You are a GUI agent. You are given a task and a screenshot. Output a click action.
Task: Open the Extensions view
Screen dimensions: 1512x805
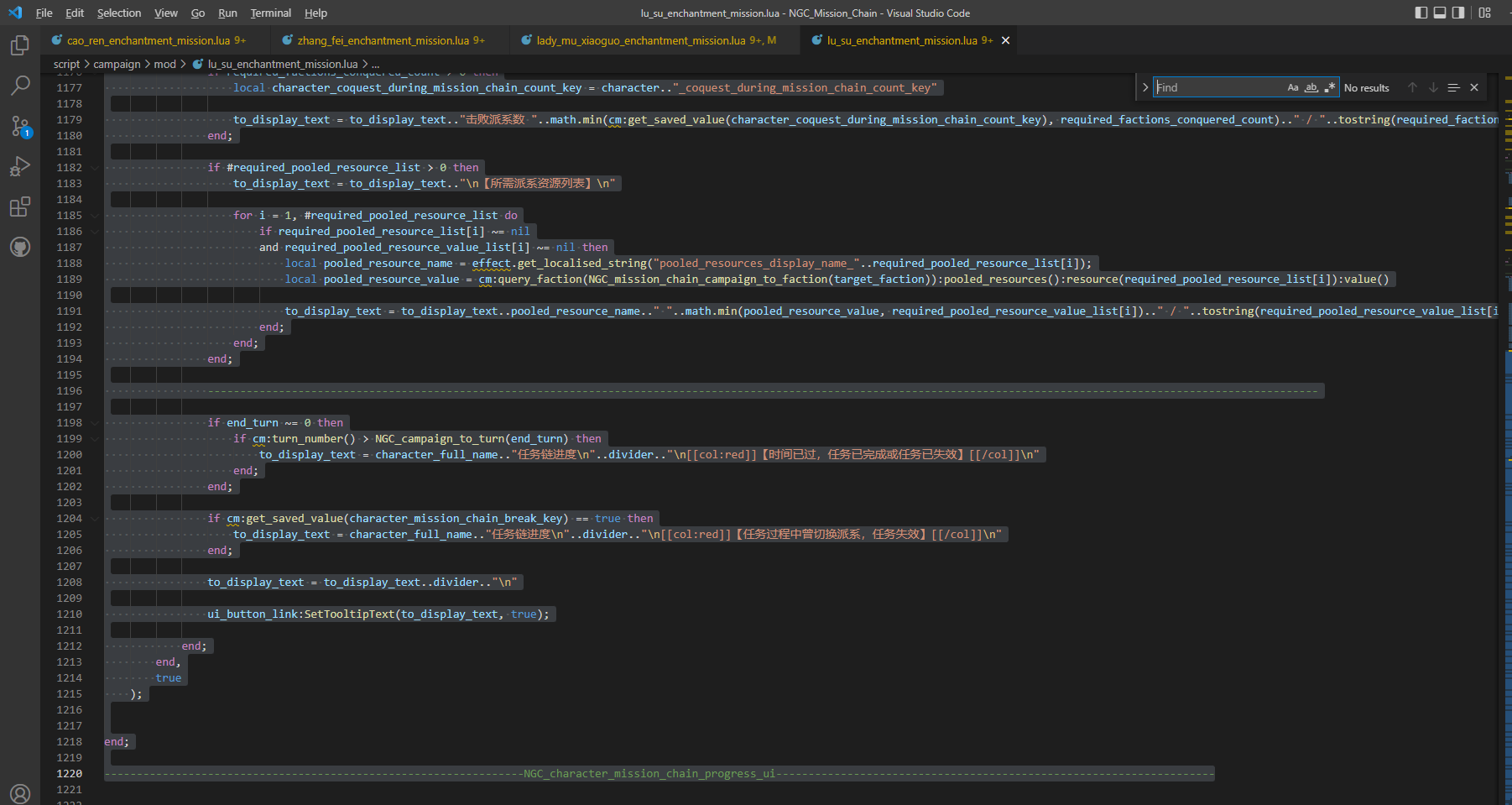(19, 206)
